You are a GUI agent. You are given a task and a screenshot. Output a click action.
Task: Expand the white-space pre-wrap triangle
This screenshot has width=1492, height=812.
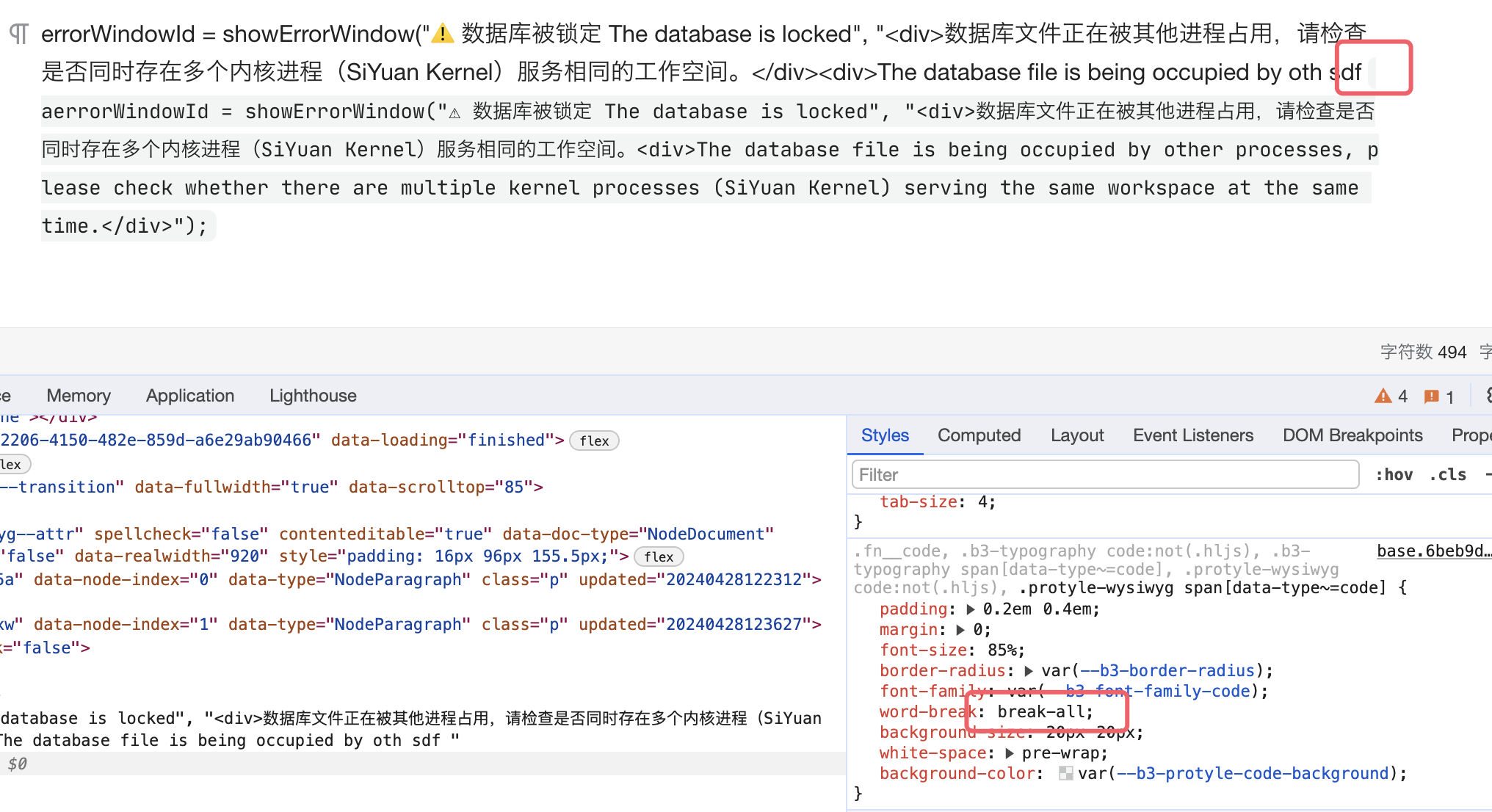click(1010, 753)
